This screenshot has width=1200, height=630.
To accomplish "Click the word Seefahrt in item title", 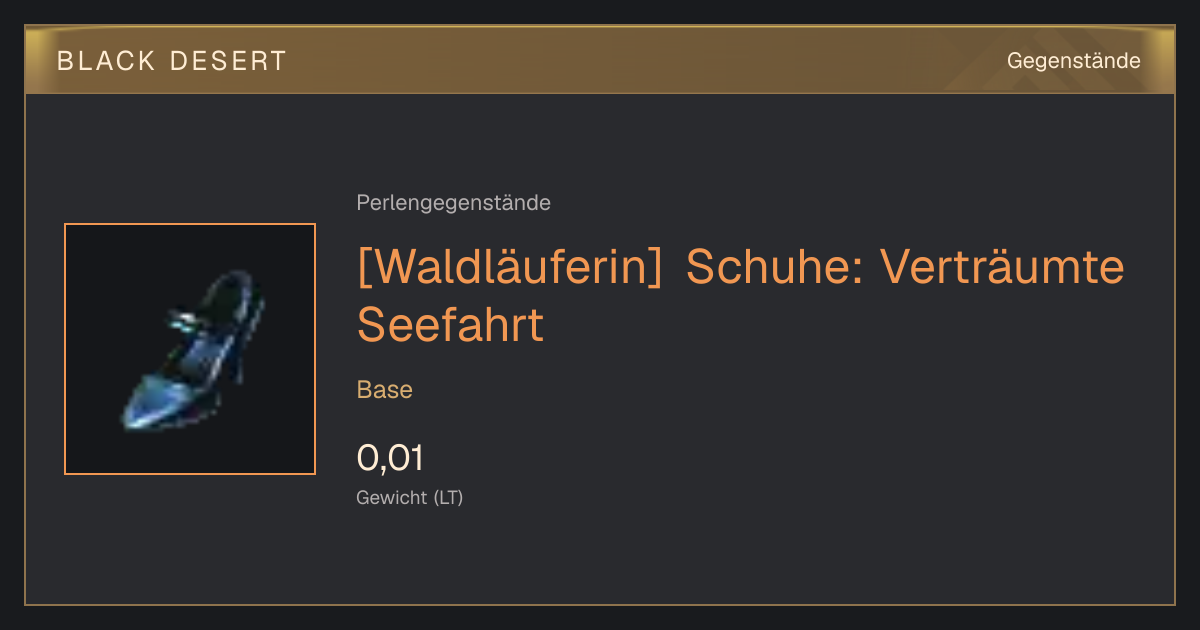I will [x=450, y=324].
